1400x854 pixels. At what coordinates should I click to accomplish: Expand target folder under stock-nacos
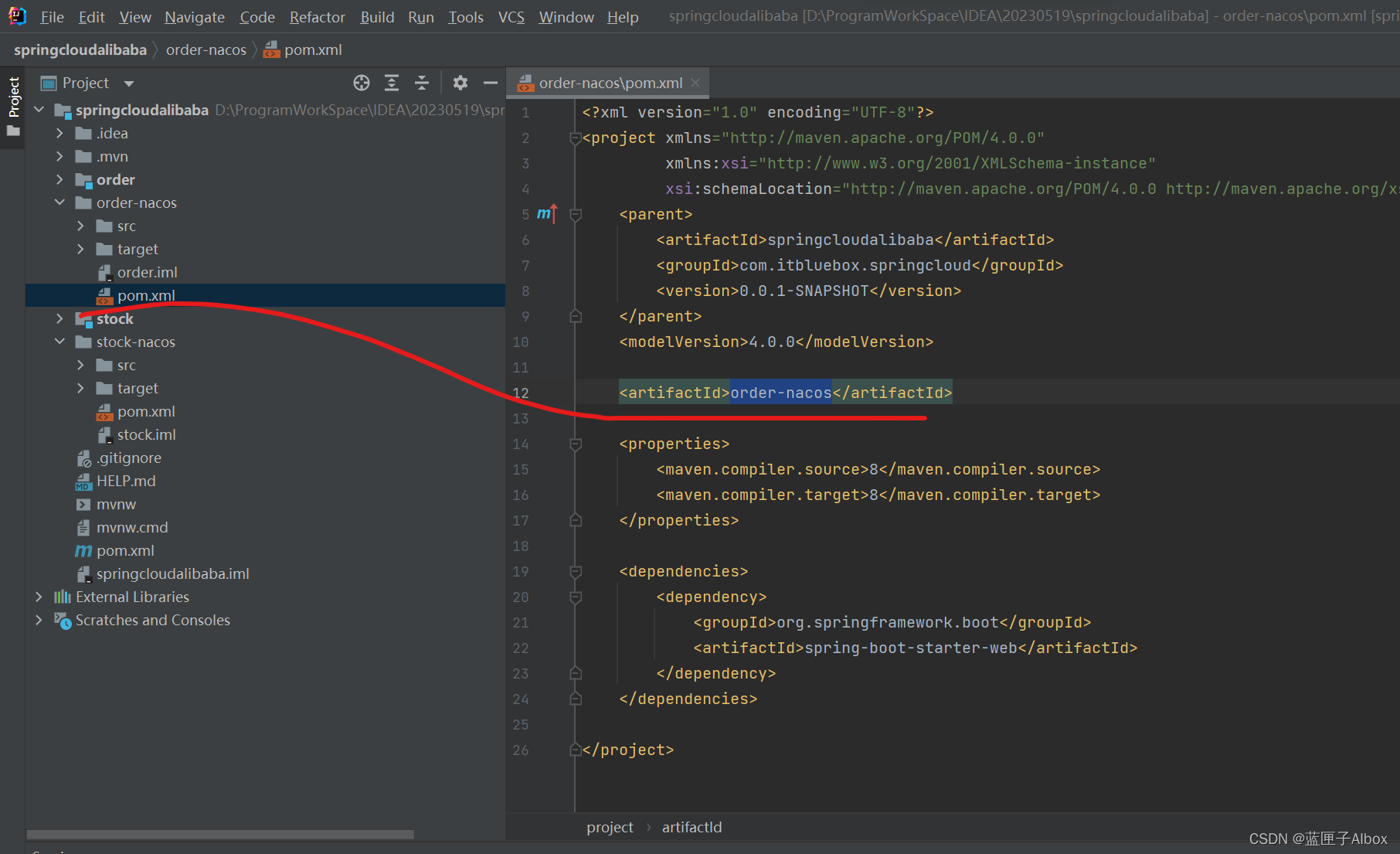click(x=80, y=388)
